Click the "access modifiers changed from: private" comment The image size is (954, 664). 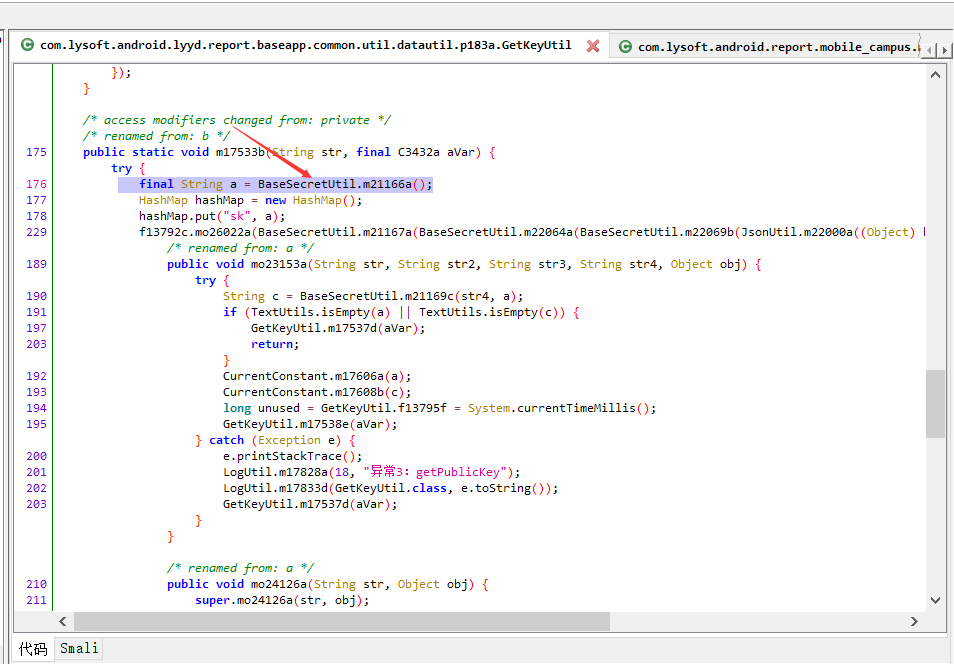click(237, 120)
